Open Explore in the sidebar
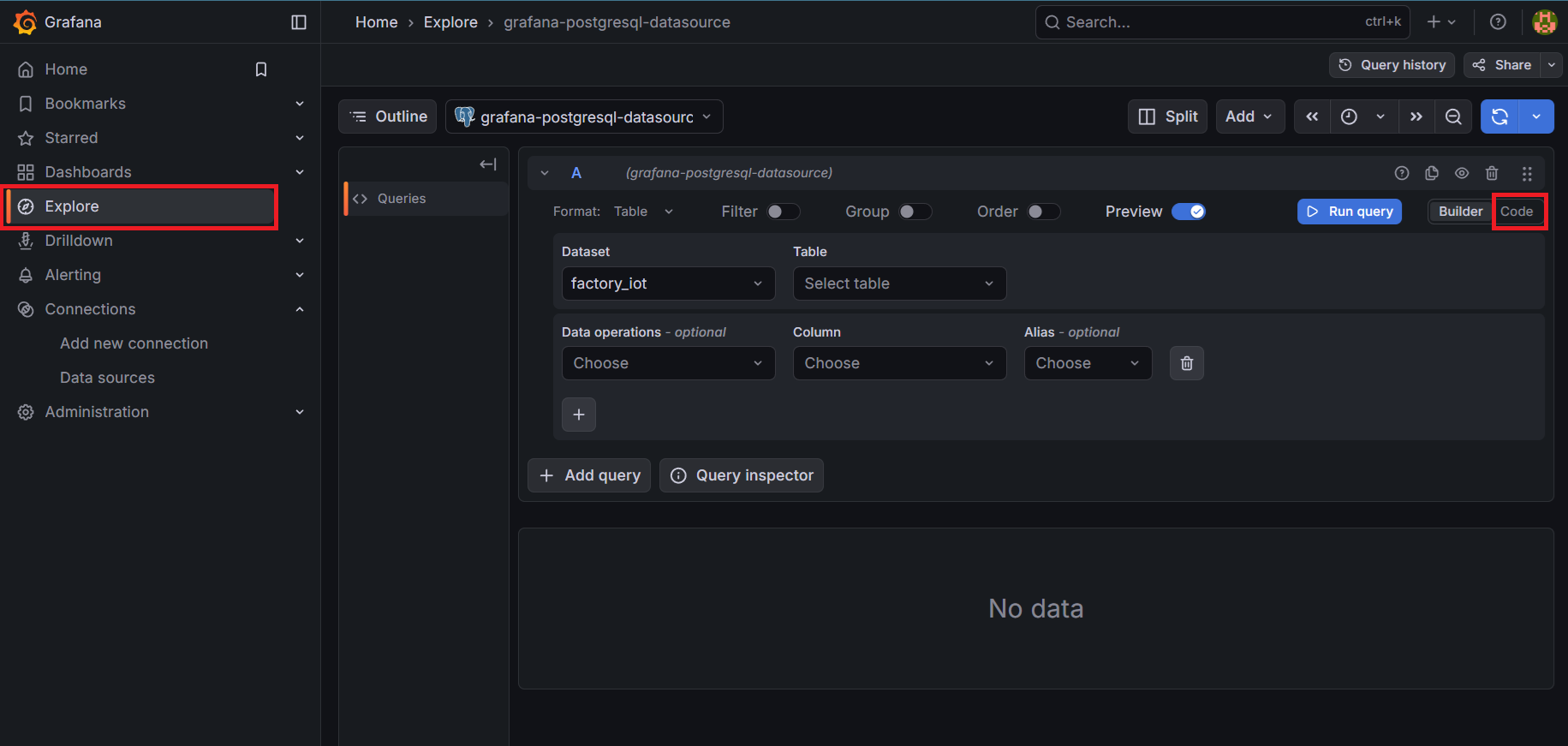 (x=140, y=206)
